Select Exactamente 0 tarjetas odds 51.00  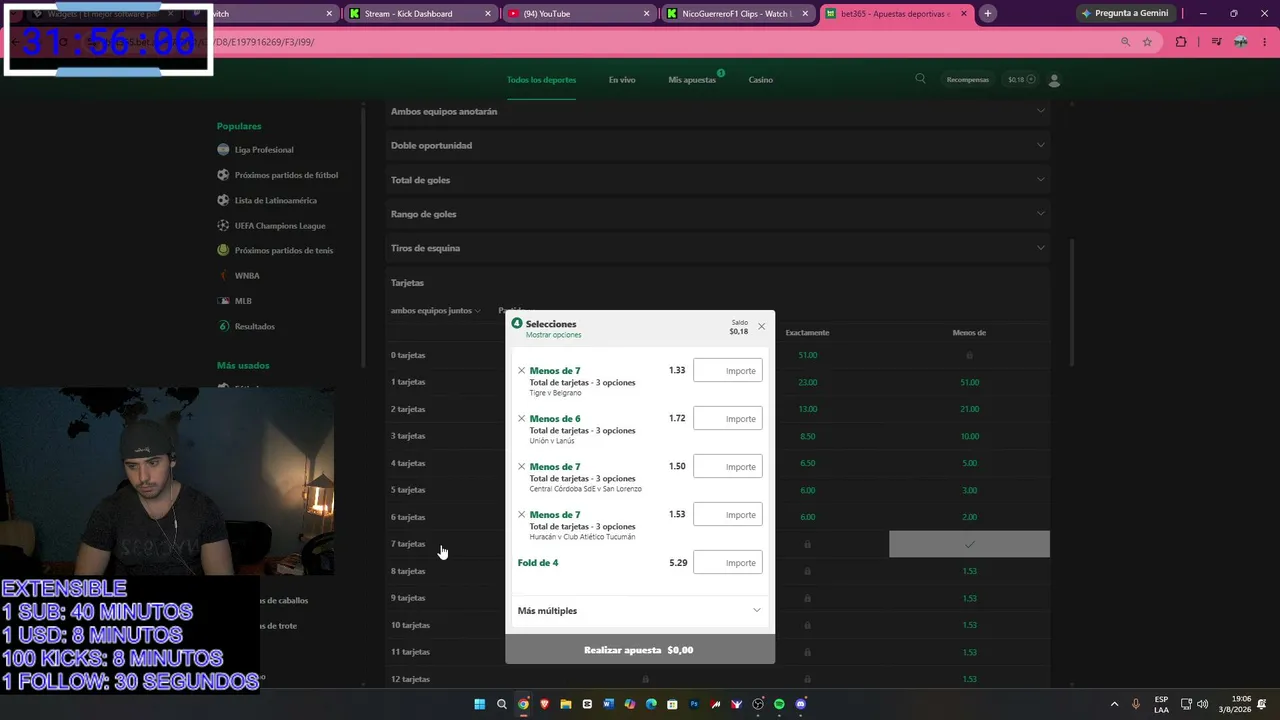[808, 355]
